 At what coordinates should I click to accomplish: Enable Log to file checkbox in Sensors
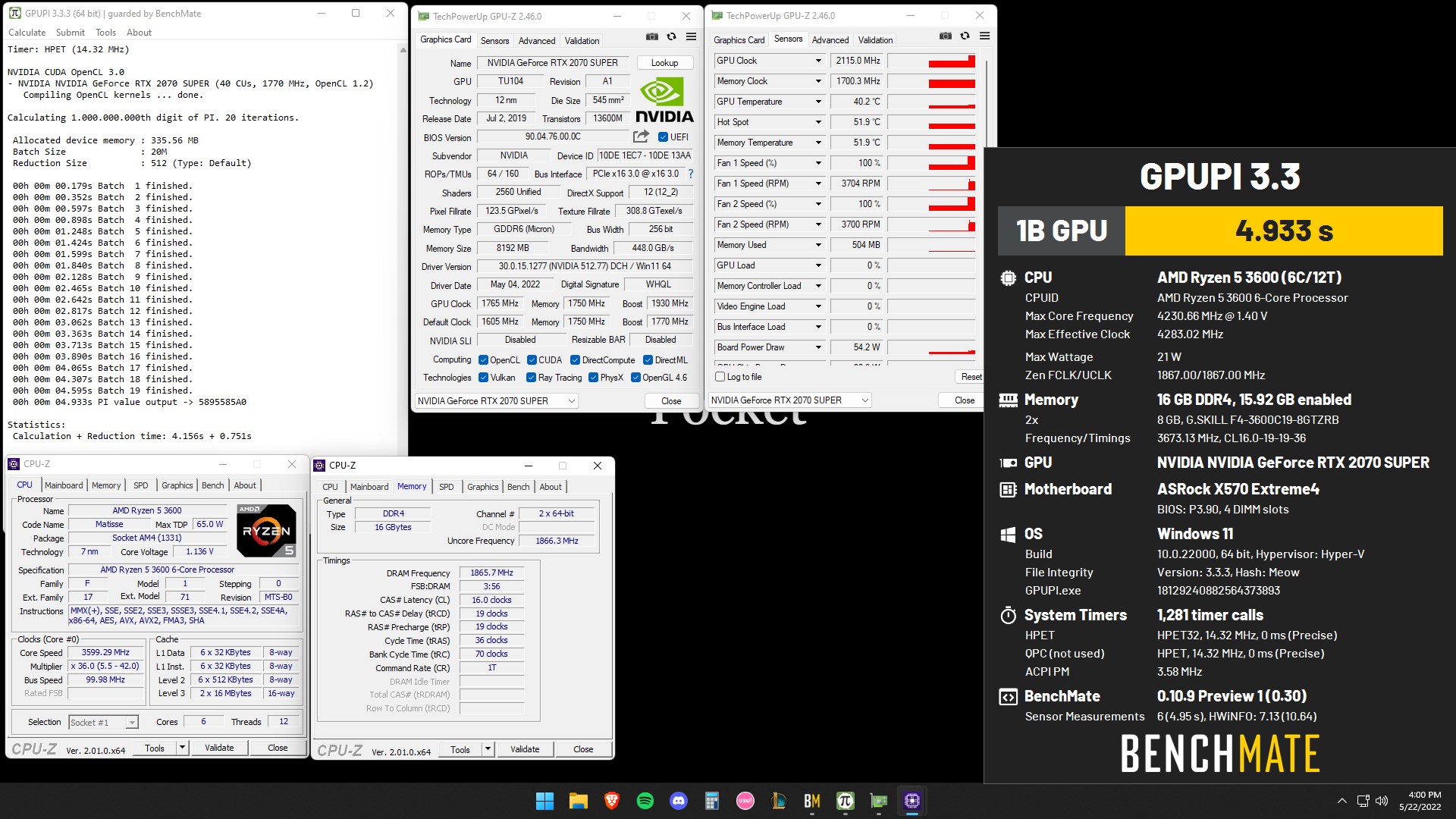[x=720, y=377]
